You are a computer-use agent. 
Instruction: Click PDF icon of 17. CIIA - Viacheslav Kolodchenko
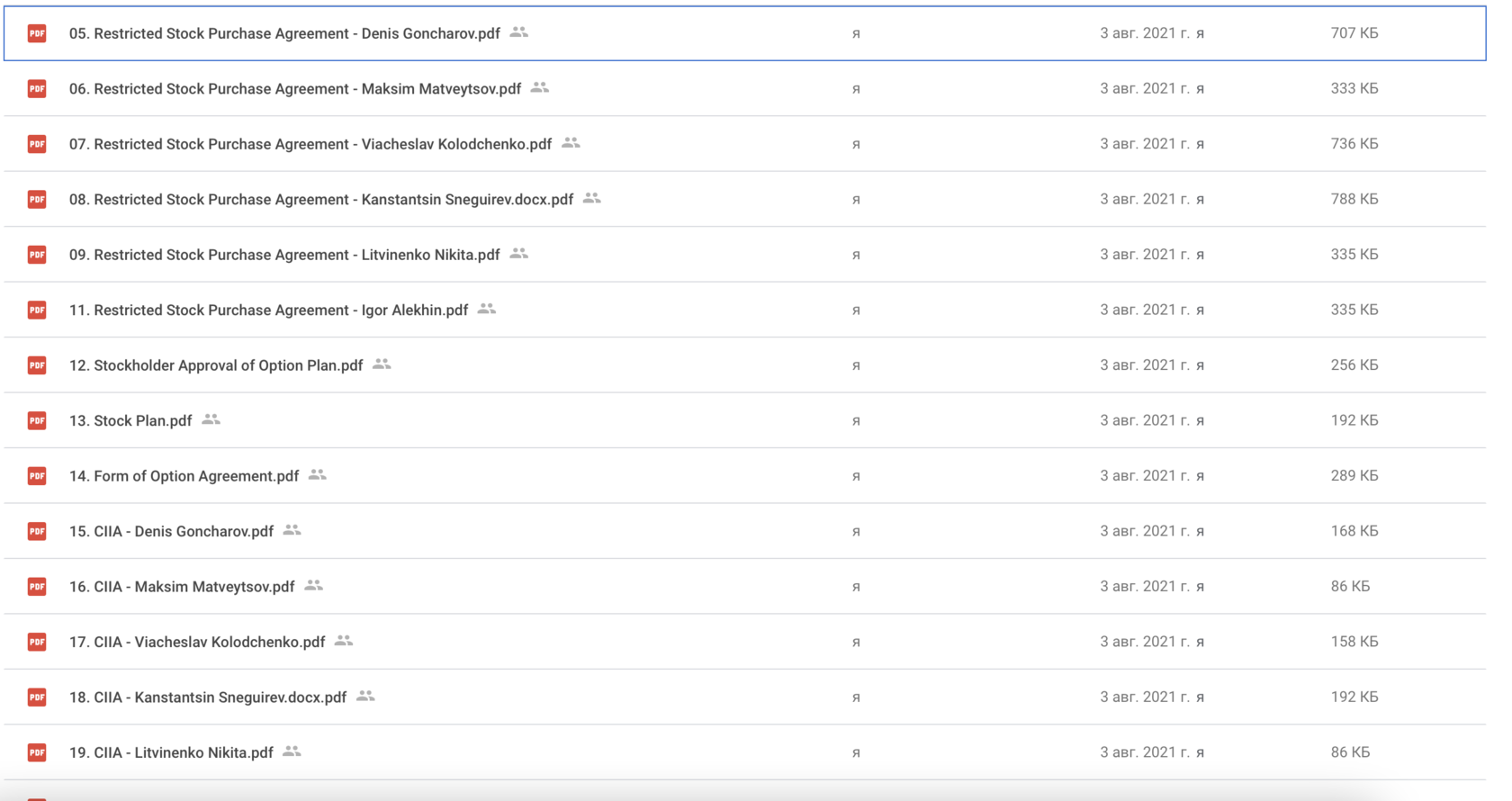(x=37, y=642)
